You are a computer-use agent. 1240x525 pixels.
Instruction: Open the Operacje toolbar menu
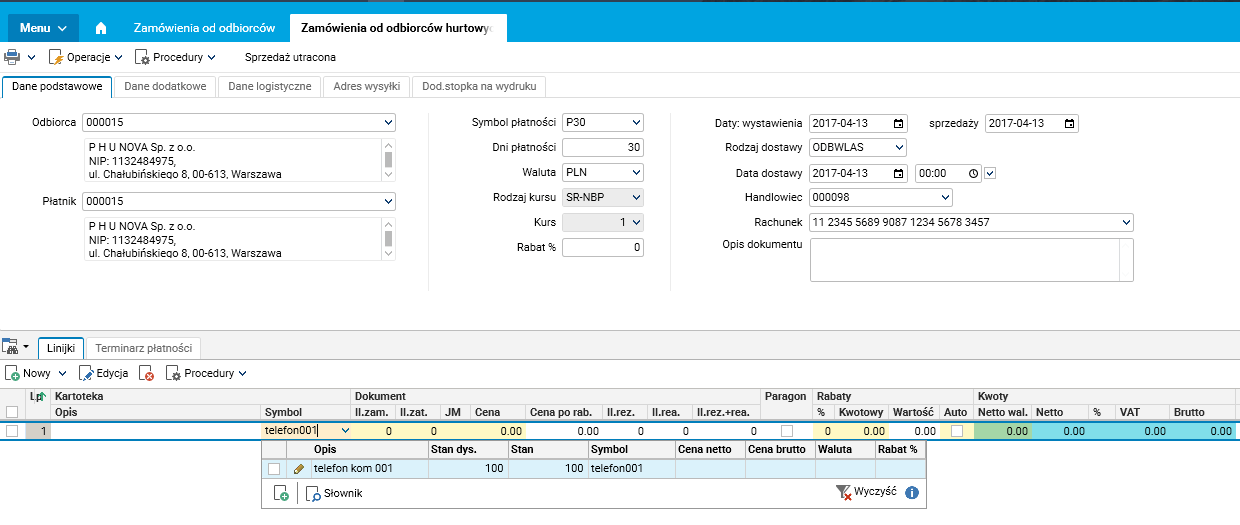click(x=86, y=57)
